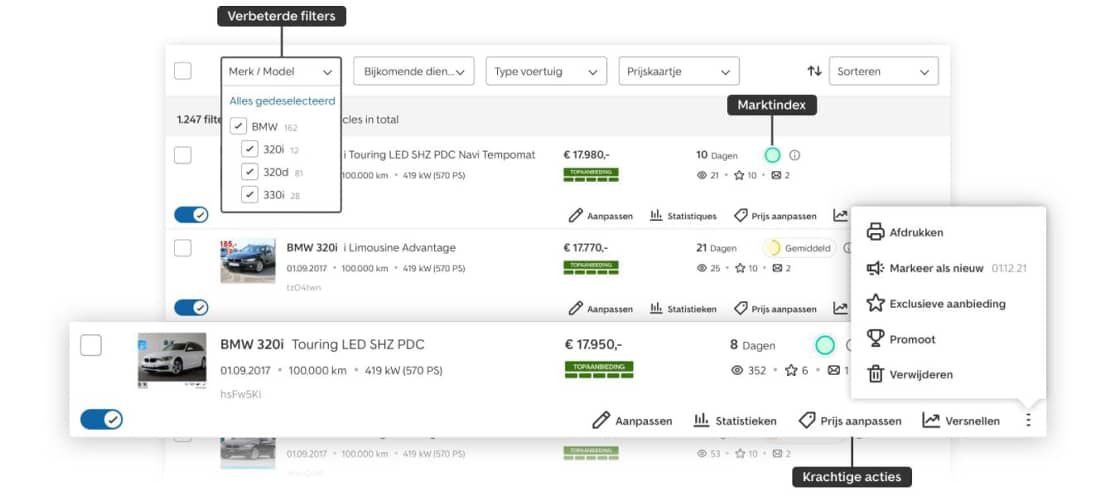This screenshot has height=501, width=1100.
Task: Click the eye views icon showing 21
Action: [702, 175]
